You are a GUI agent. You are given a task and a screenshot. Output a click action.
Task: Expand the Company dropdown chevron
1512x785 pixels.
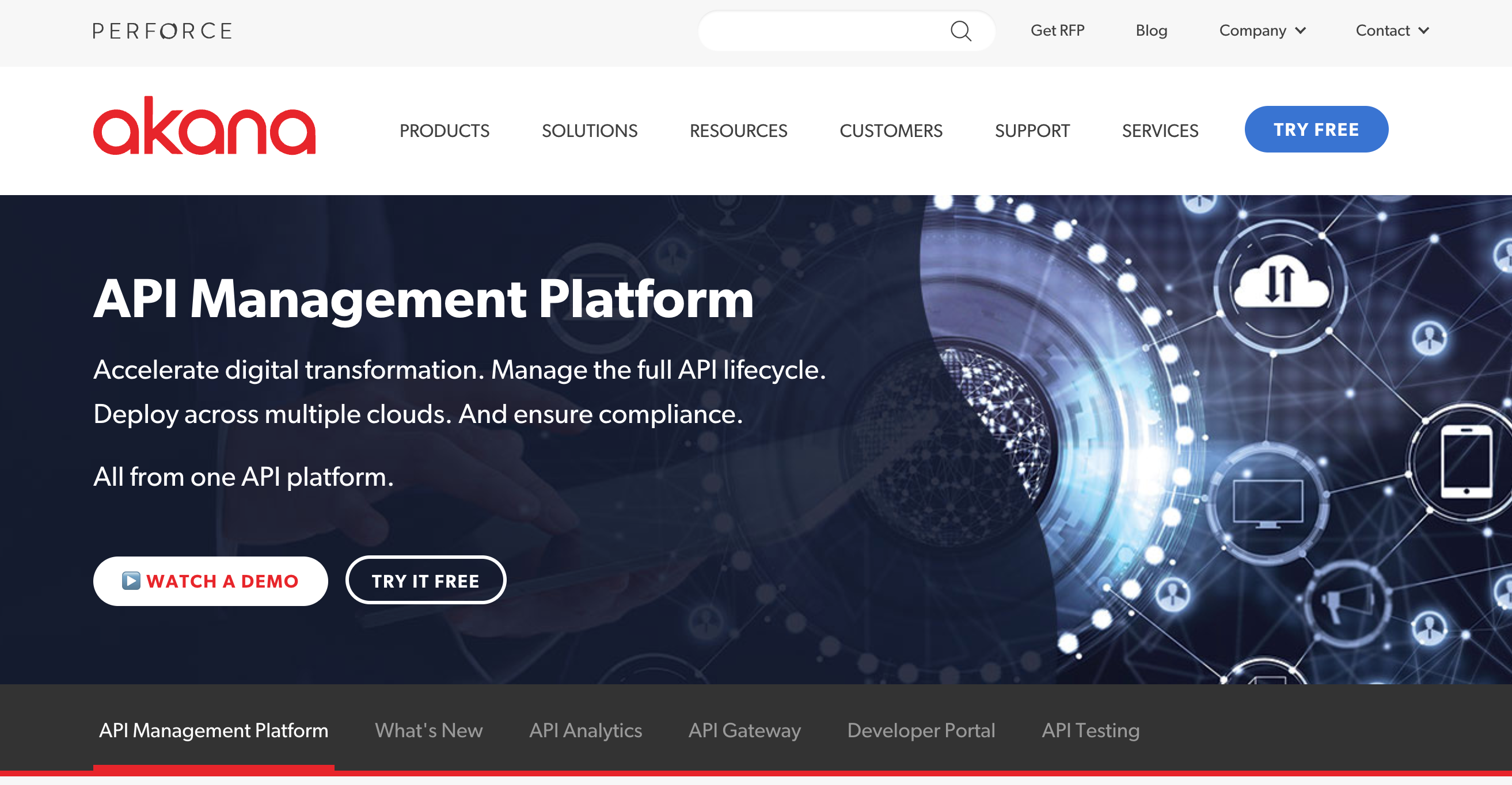pyautogui.click(x=1301, y=31)
